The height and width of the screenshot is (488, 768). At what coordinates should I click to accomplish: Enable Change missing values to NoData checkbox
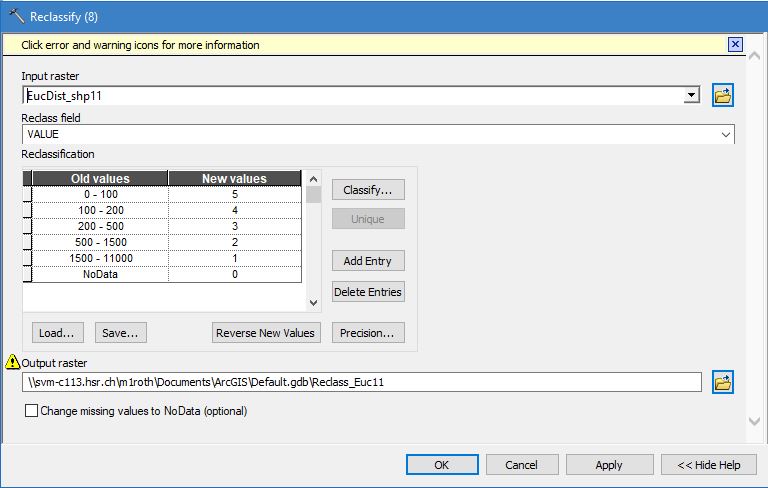31,411
